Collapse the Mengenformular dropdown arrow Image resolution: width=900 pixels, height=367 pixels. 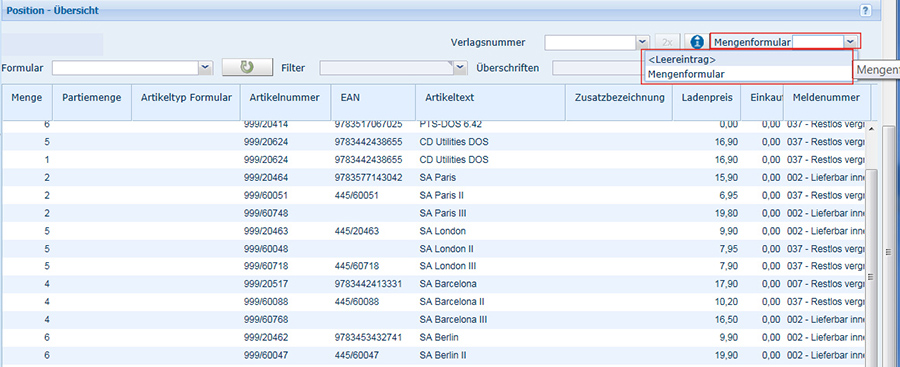[851, 41]
